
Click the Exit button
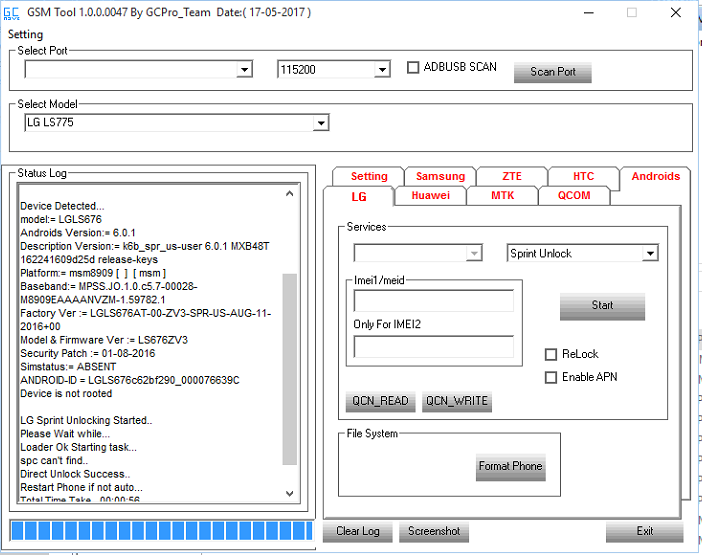tap(645, 532)
